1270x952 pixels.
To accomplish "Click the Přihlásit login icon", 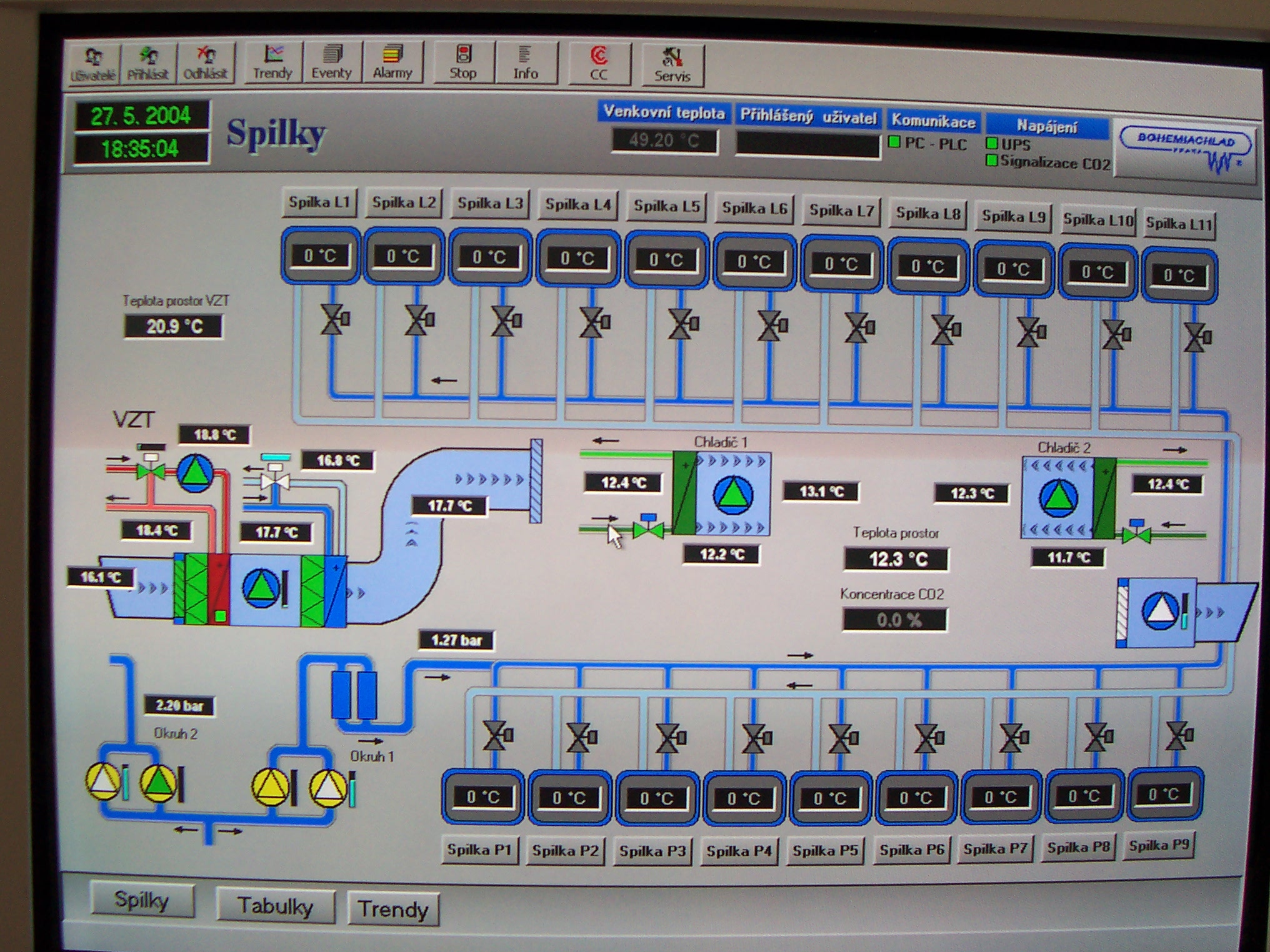I will [148, 63].
